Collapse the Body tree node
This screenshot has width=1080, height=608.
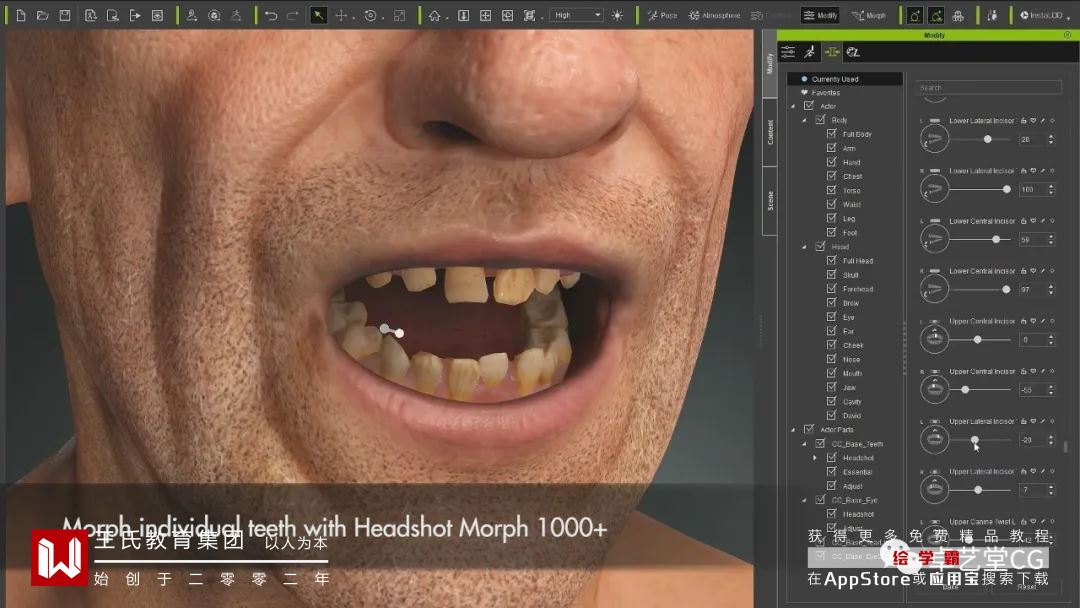tap(804, 120)
